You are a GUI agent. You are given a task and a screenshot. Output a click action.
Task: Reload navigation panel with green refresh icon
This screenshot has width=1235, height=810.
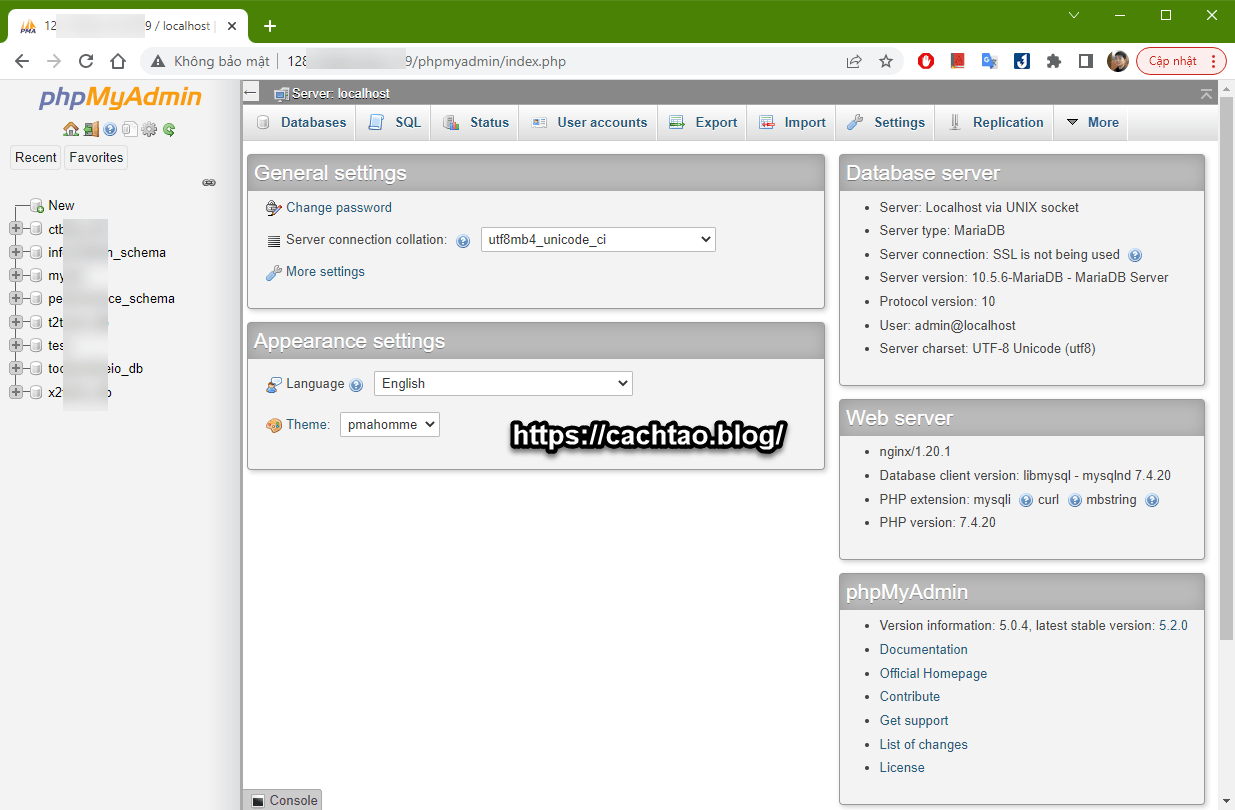pyautogui.click(x=169, y=129)
